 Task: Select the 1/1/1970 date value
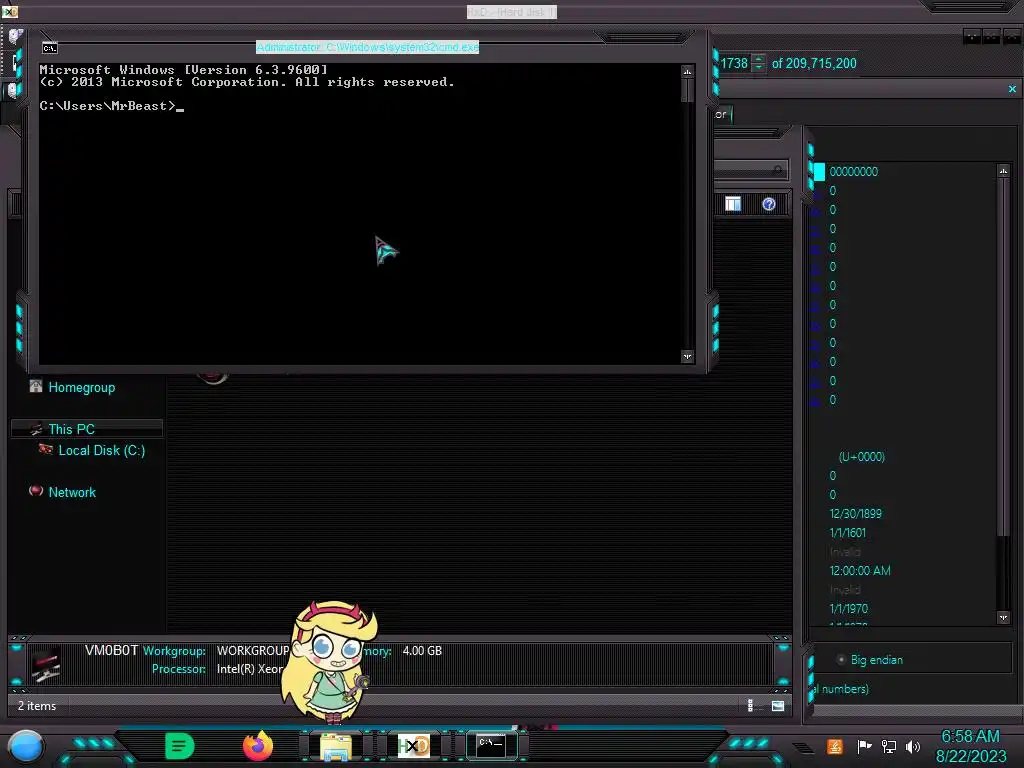848,608
